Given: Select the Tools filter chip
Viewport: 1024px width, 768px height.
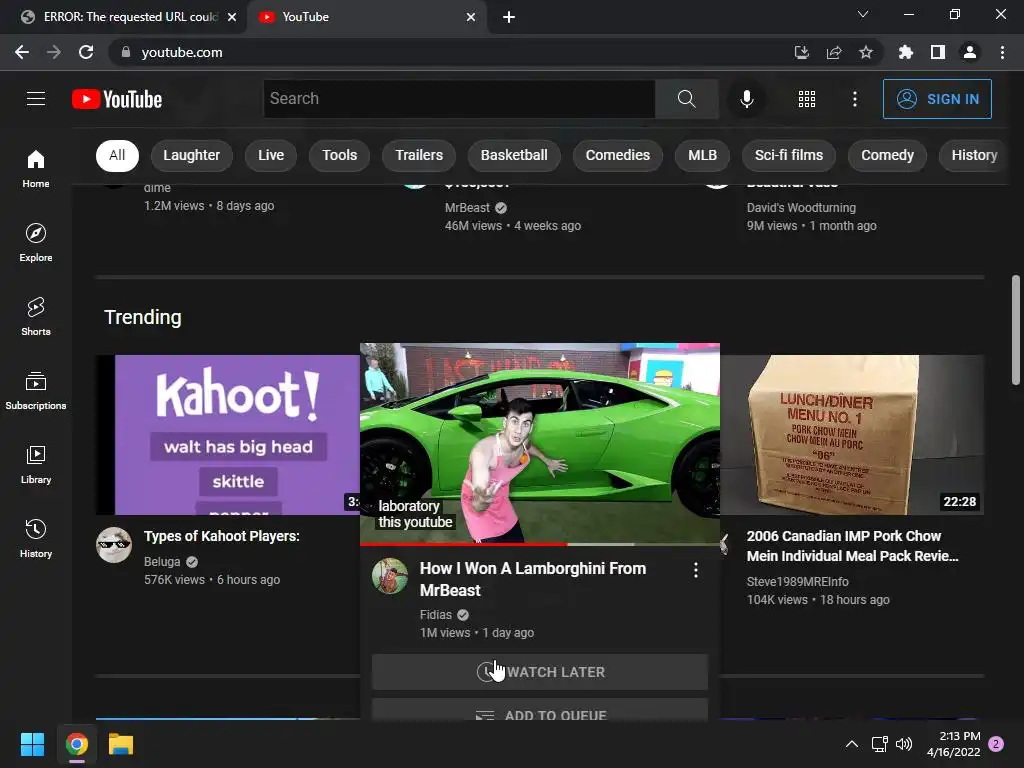Looking at the screenshot, I should click(340, 155).
